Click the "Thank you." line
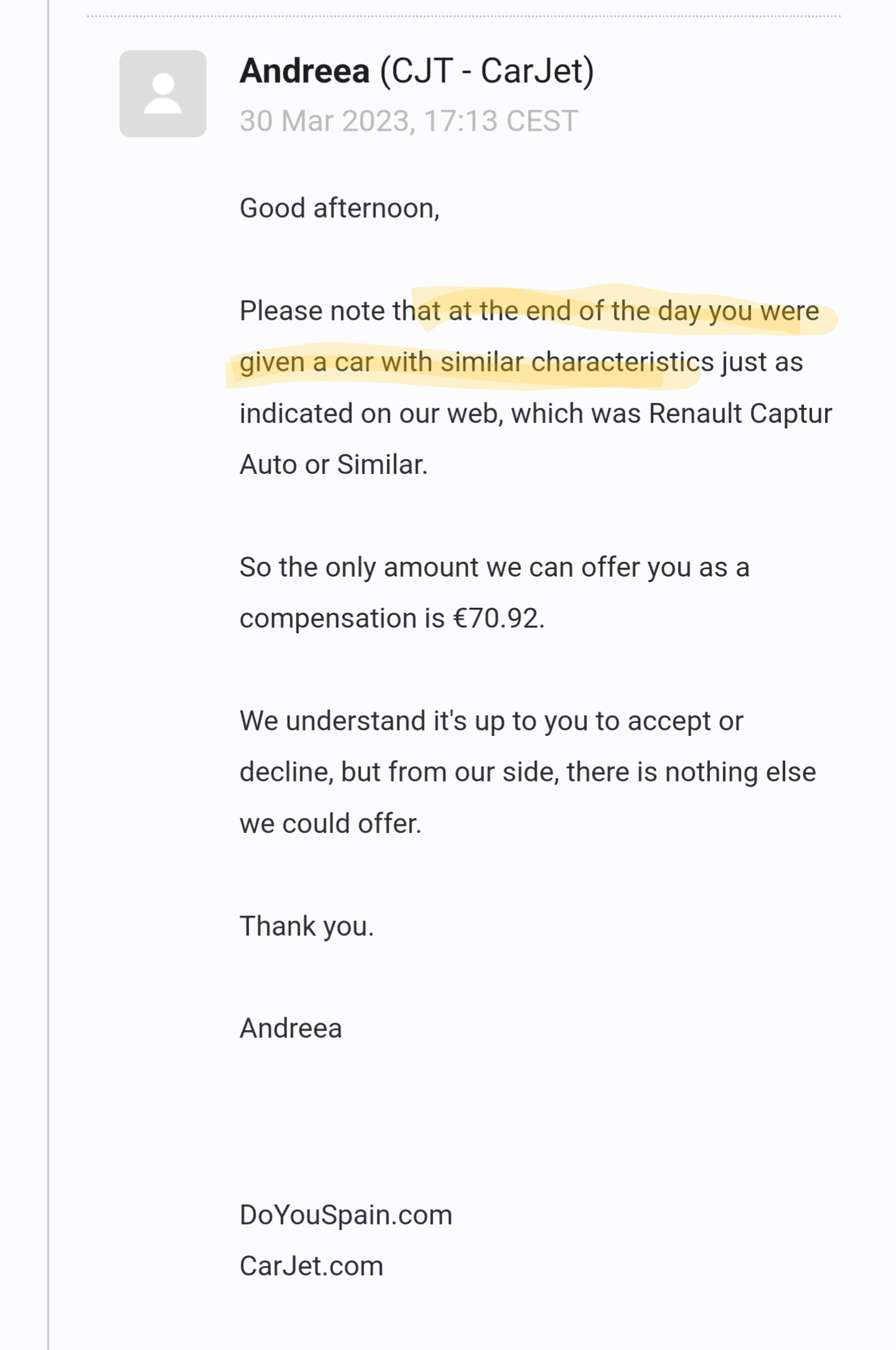Screen dimensions: 896x1350 pyautogui.click(x=306, y=926)
